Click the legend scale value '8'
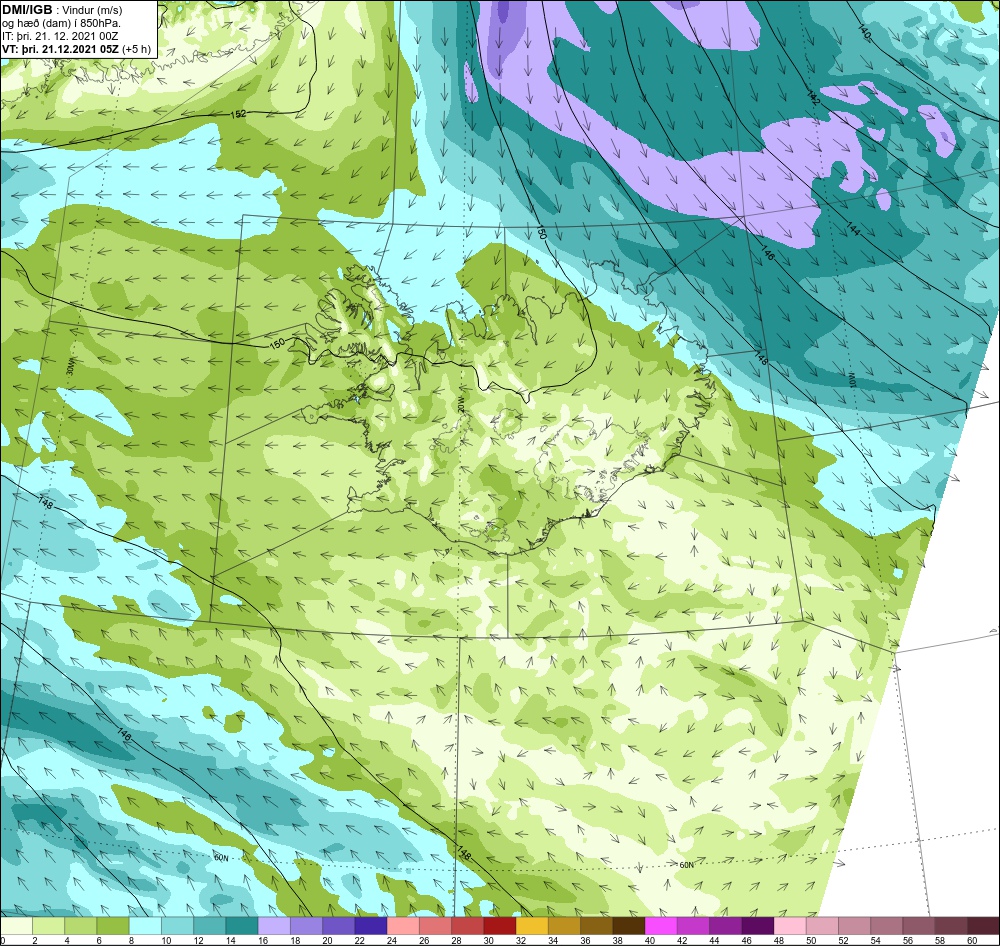This screenshot has height=946, width=1000. point(131,940)
